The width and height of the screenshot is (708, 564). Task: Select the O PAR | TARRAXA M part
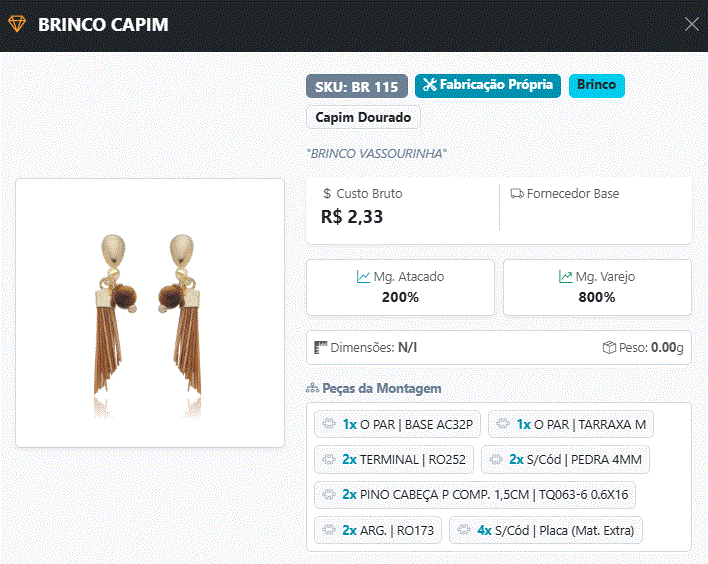click(x=571, y=424)
